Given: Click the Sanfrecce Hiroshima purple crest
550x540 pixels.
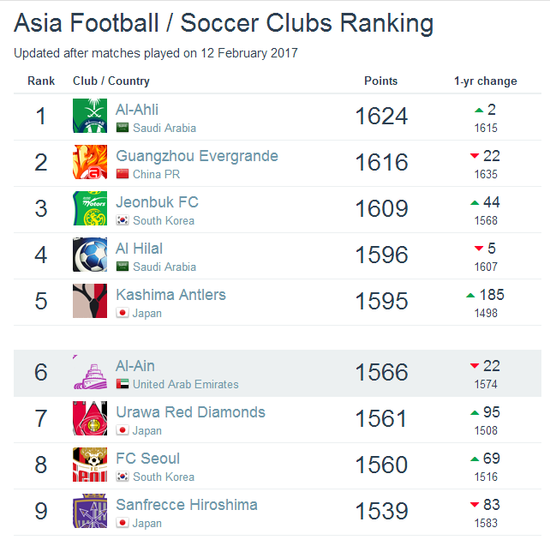Looking at the screenshot, I should tap(90, 511).
